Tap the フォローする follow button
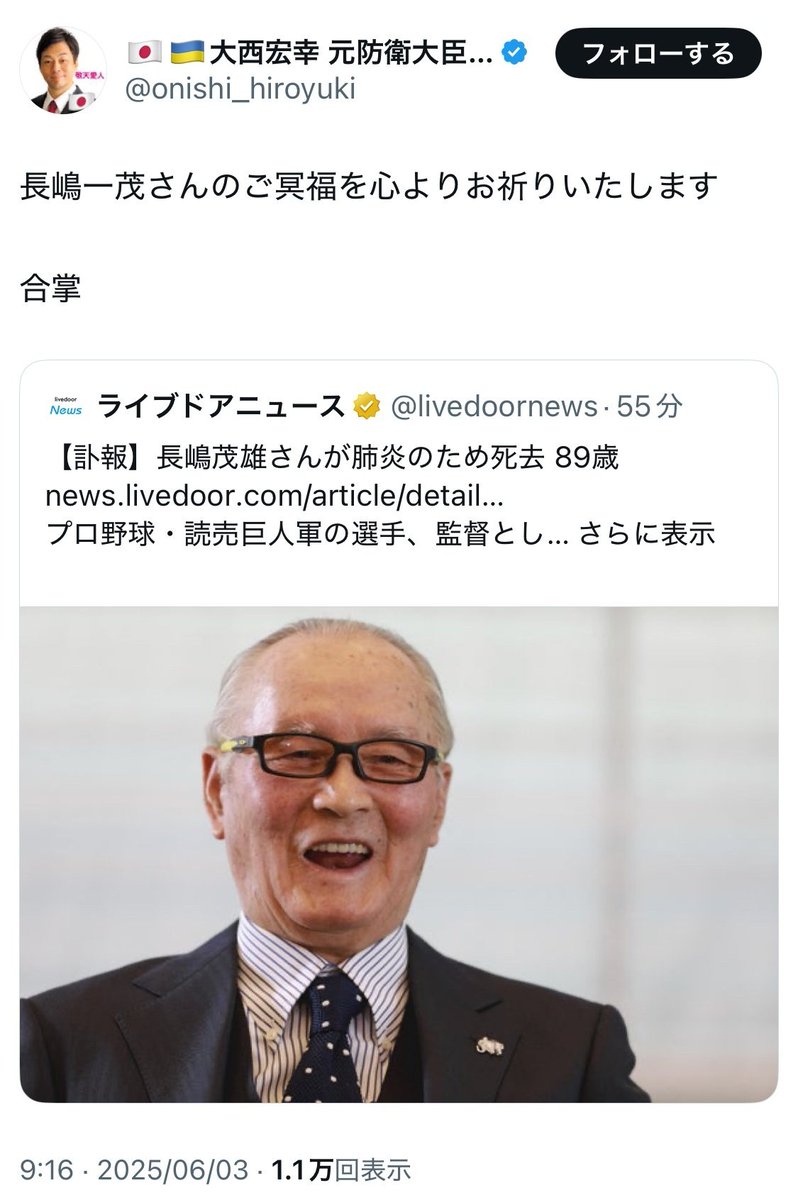Viewport: 798px width, 1200px height. point(658,53)
